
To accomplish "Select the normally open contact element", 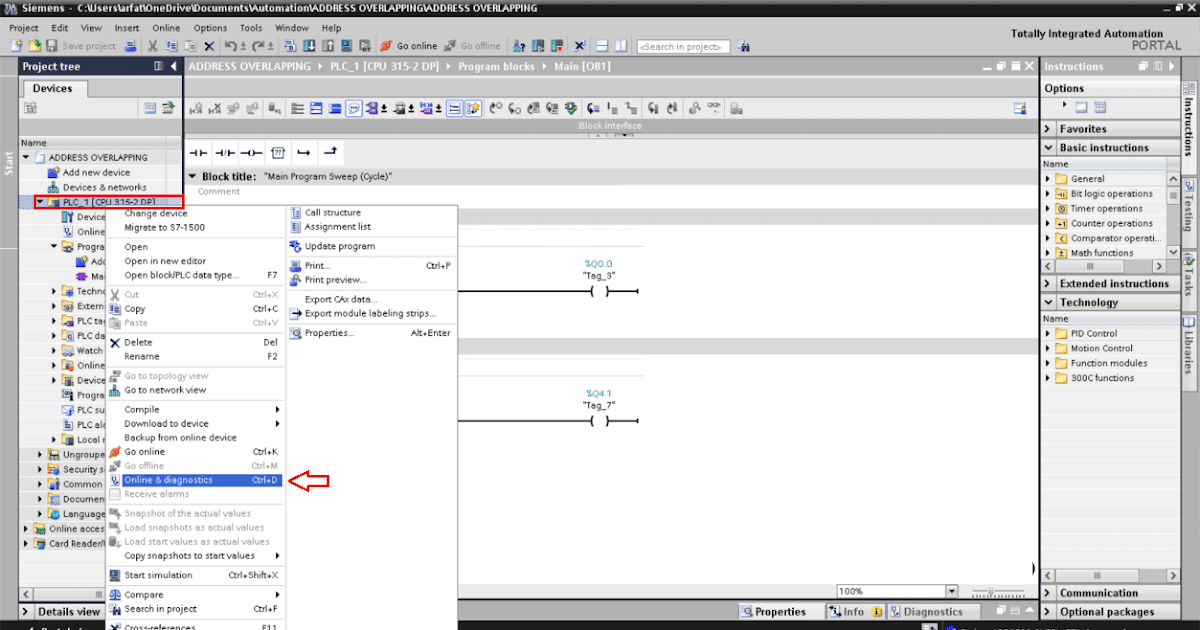I will click(197, 153).
